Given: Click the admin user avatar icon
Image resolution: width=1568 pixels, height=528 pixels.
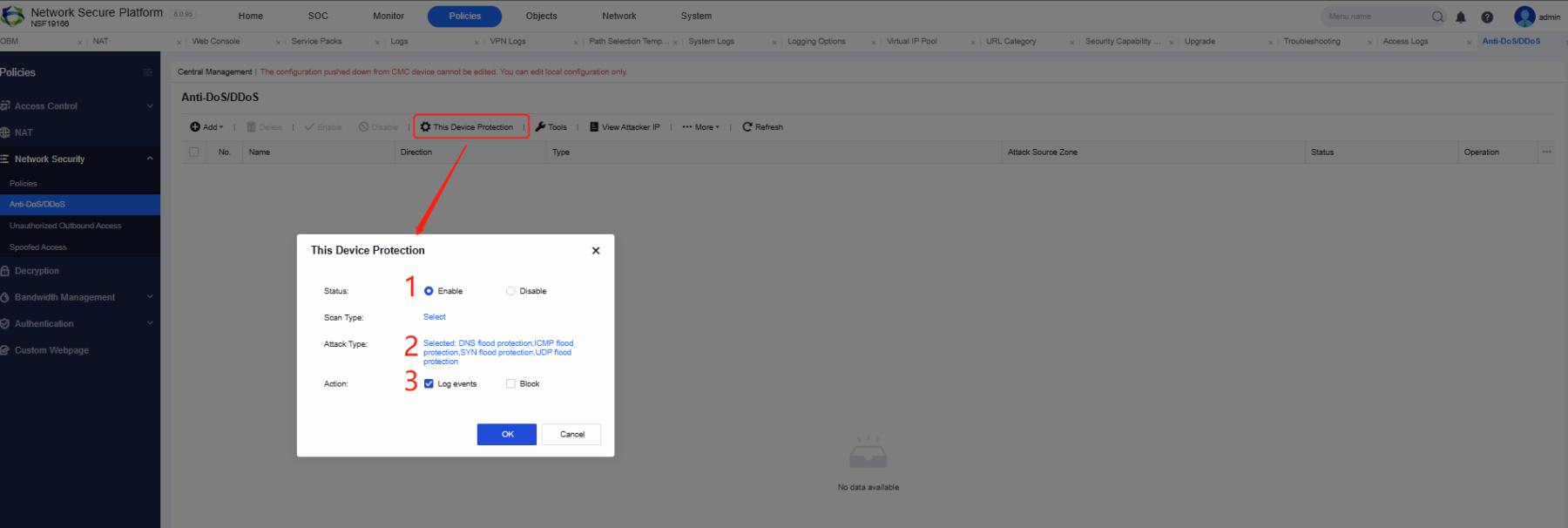Looking at the screenshot, I should (1524, 17).
